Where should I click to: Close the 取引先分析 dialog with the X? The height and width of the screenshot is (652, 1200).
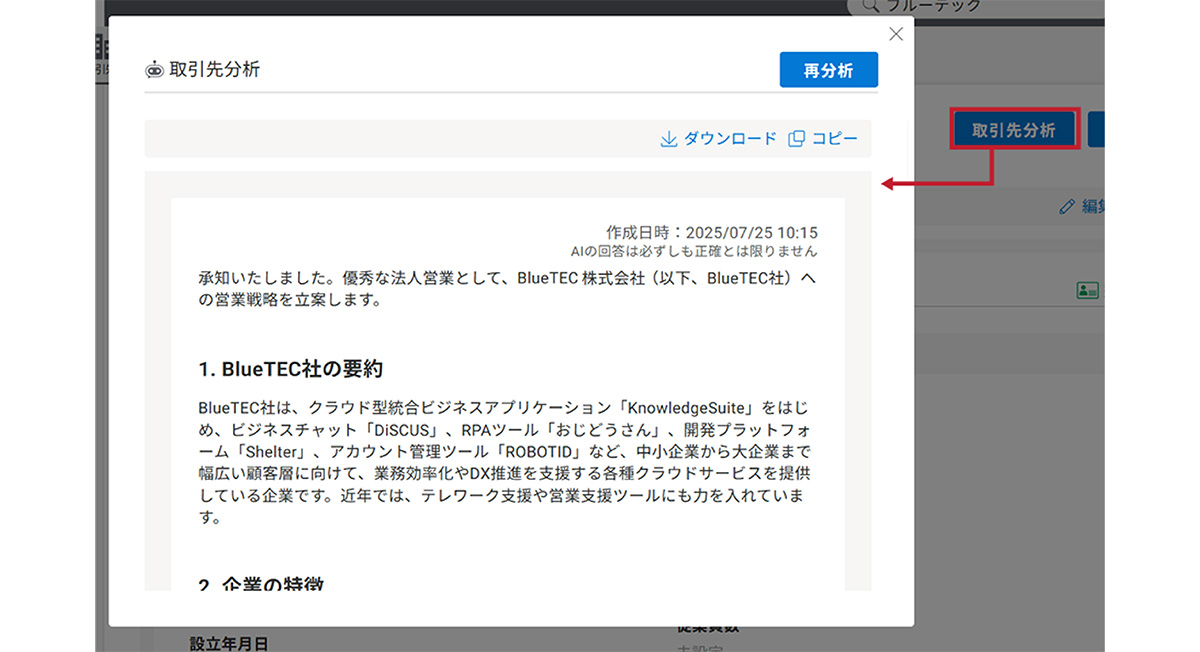[x=896, y=34]
